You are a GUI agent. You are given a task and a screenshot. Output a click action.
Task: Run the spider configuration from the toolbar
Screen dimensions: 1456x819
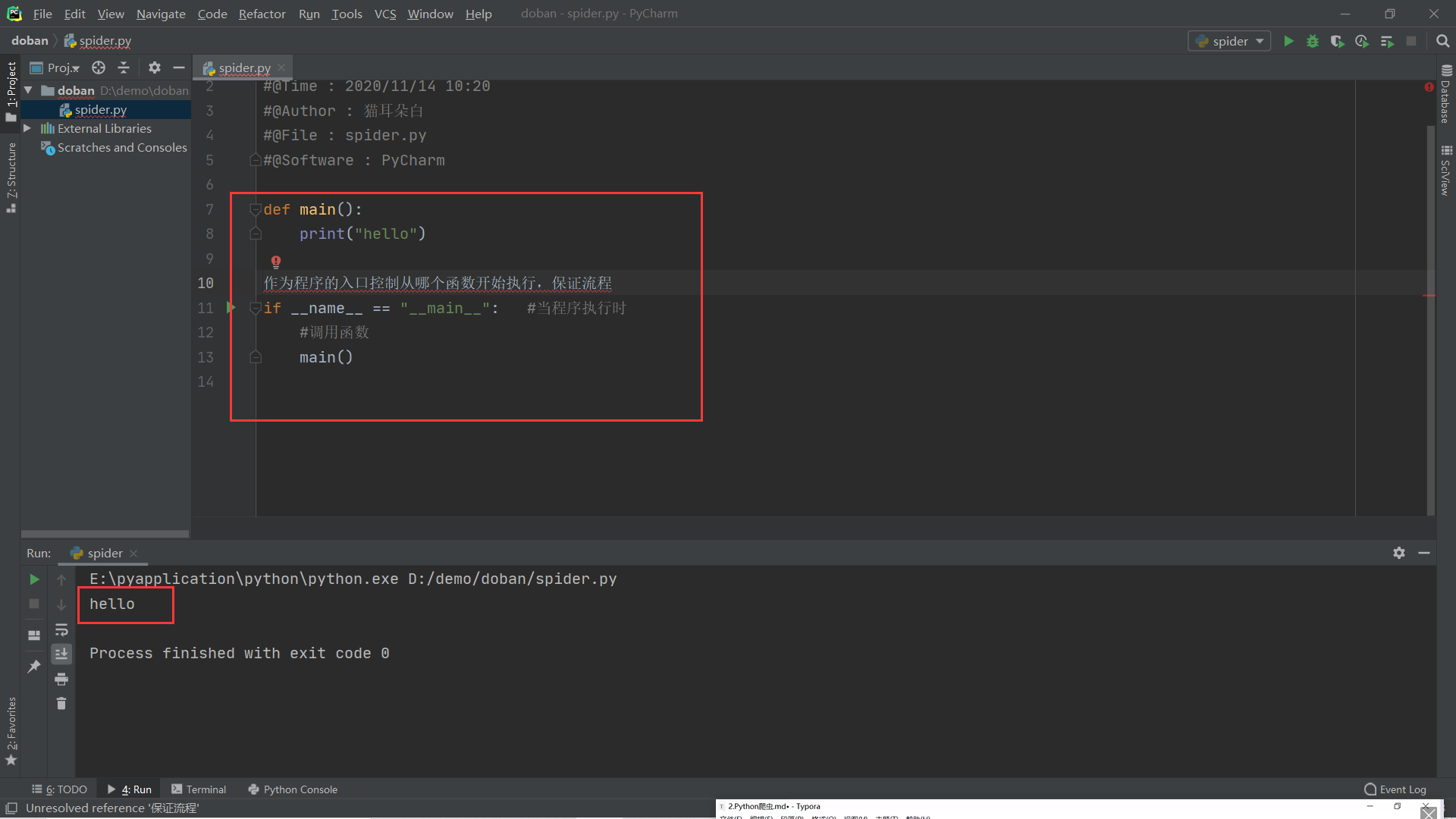[x=1288, y=41]
